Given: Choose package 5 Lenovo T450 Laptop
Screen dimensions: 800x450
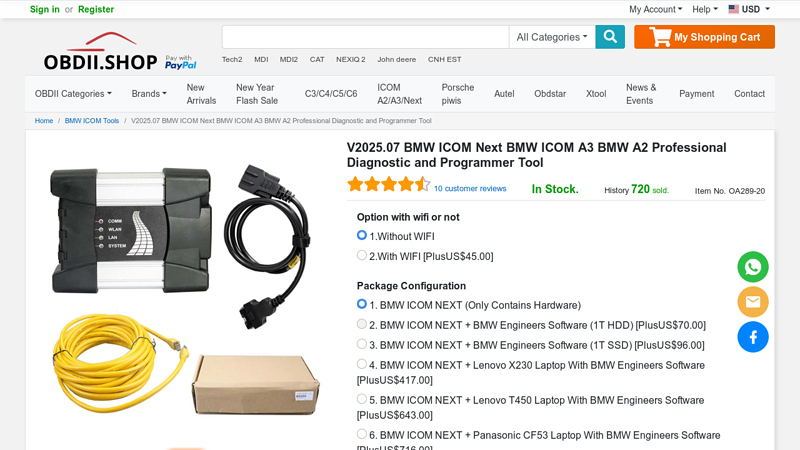Looking at the screenshot, I should [362, 399].
